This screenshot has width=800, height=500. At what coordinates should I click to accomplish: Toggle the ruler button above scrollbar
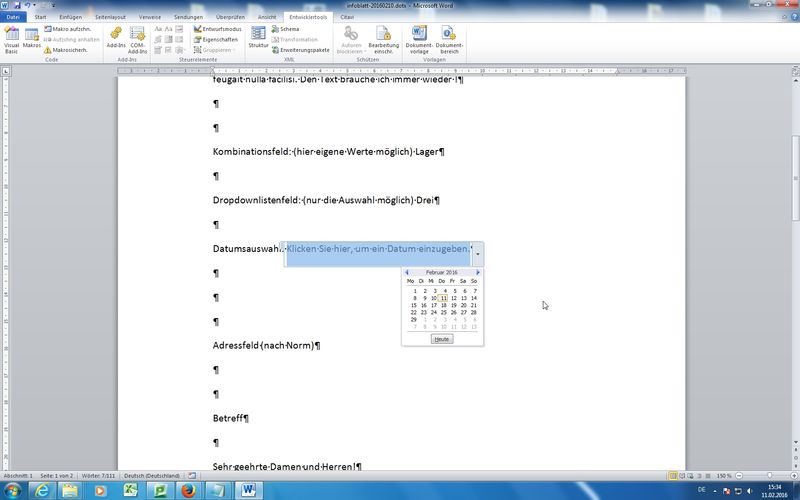795,71
